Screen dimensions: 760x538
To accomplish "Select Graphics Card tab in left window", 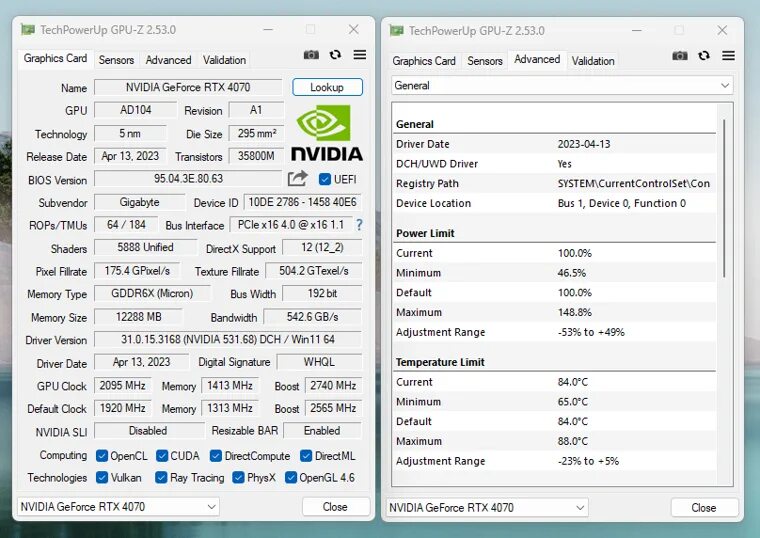I will 55,59.
